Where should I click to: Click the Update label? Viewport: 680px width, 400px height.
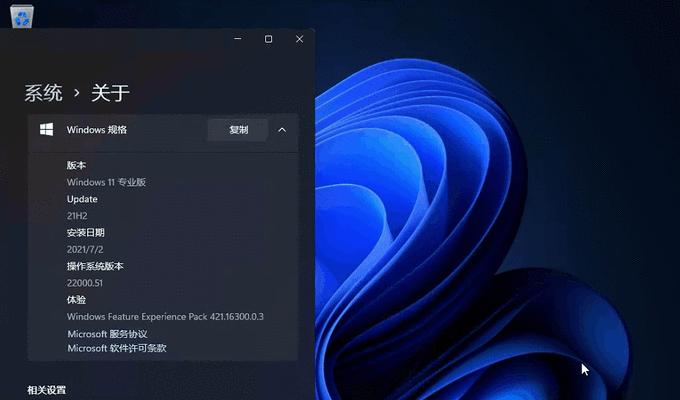tap(82, 199)
